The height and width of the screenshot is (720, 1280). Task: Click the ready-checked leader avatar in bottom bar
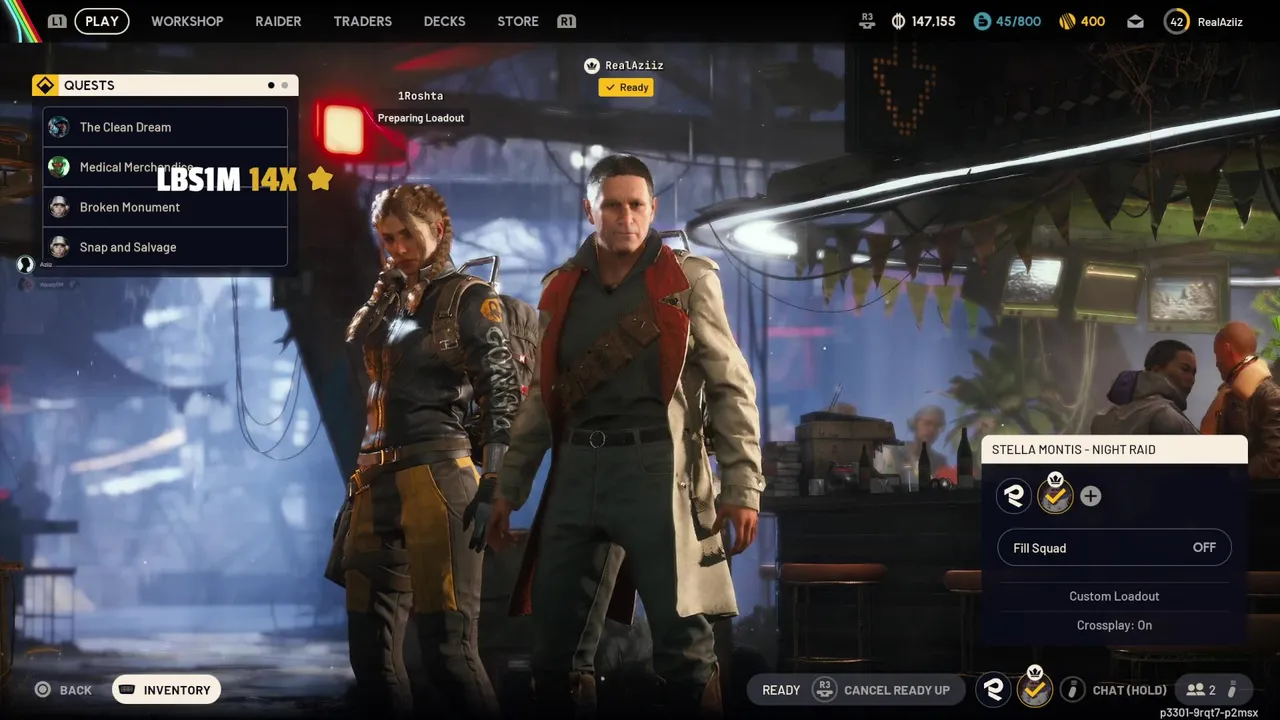click(1035, 689)
